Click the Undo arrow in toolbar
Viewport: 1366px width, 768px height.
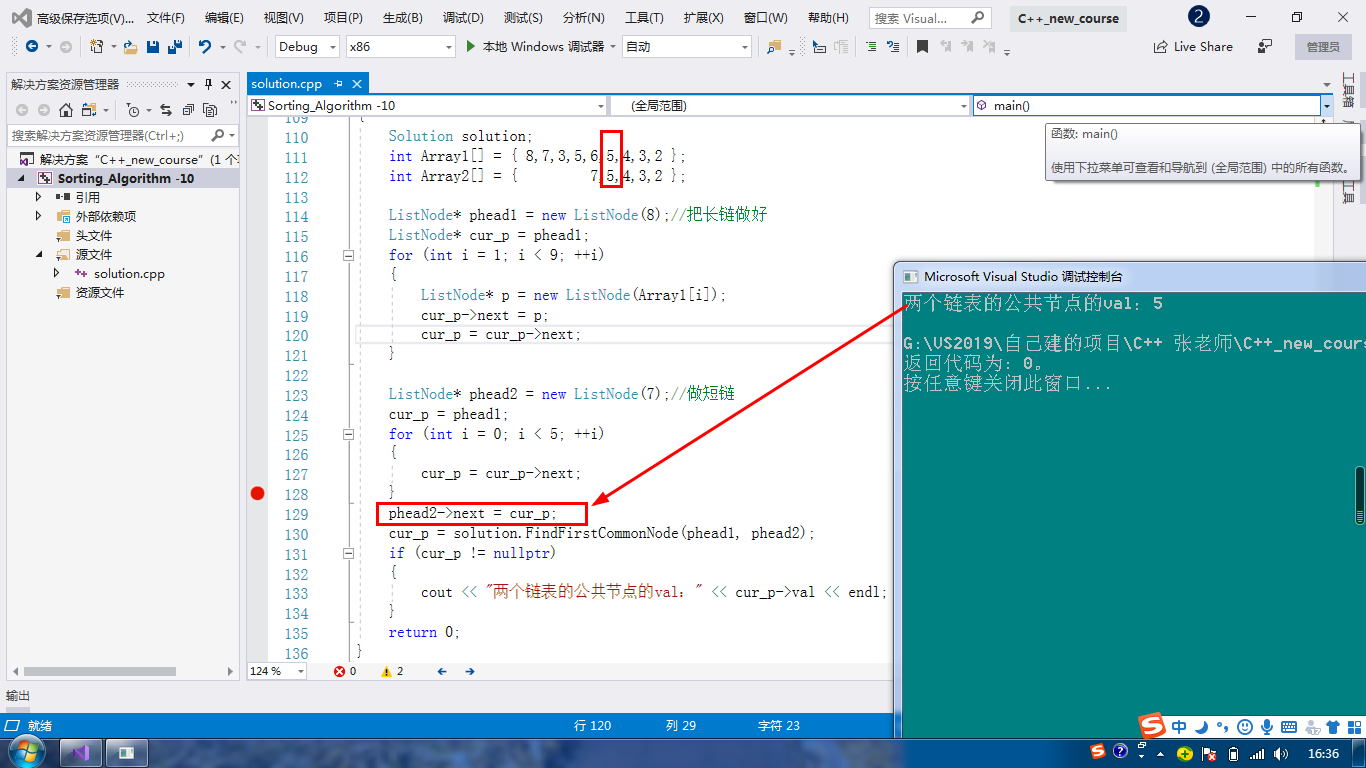(x=205, y=46)
